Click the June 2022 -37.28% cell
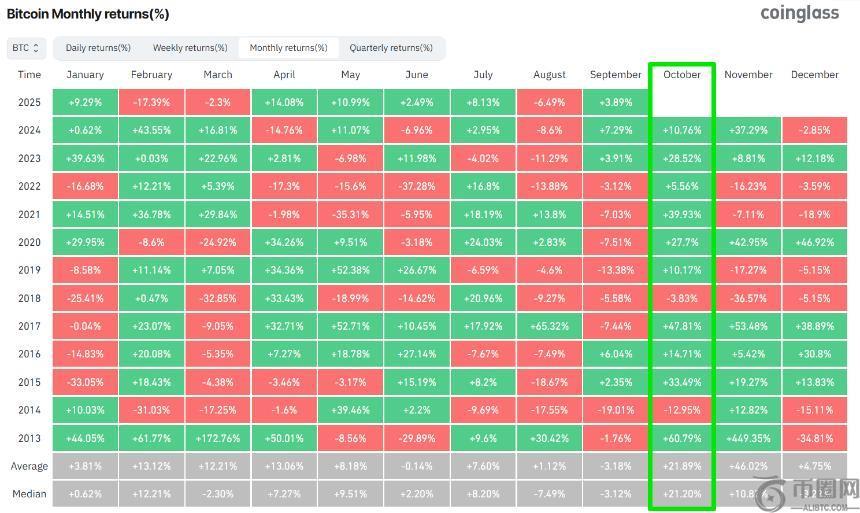The height and width of the screenshot is (513, 860). click(x=417, y=186)
